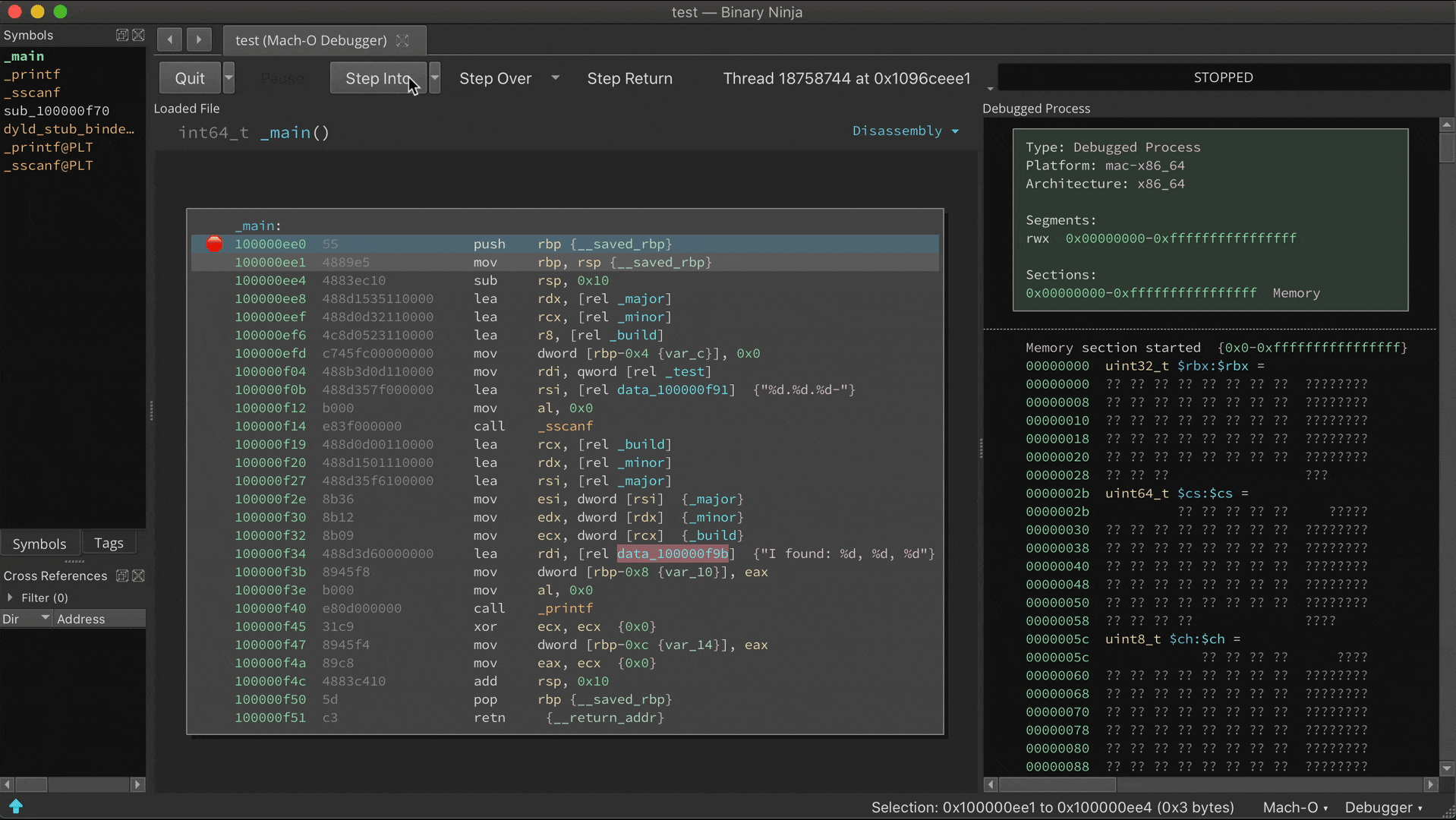Open the Step Into dropdown arrow

(x=435, y=78)
